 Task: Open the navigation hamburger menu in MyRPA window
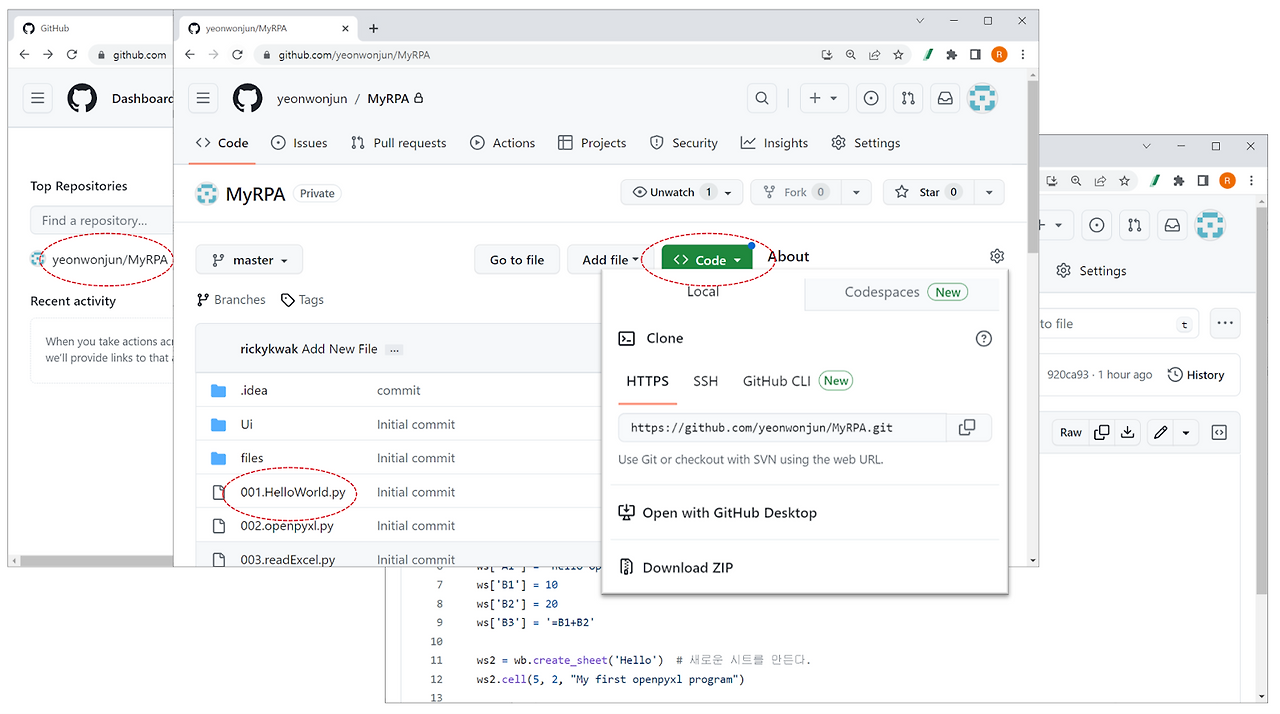pyautogui.click(x=203, y=98)
